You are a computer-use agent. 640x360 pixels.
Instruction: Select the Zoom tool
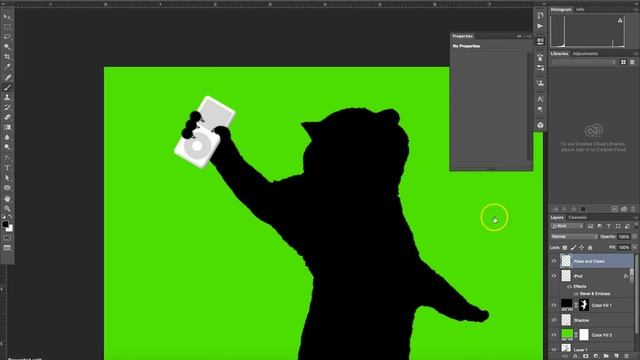(x=7, y=209)
